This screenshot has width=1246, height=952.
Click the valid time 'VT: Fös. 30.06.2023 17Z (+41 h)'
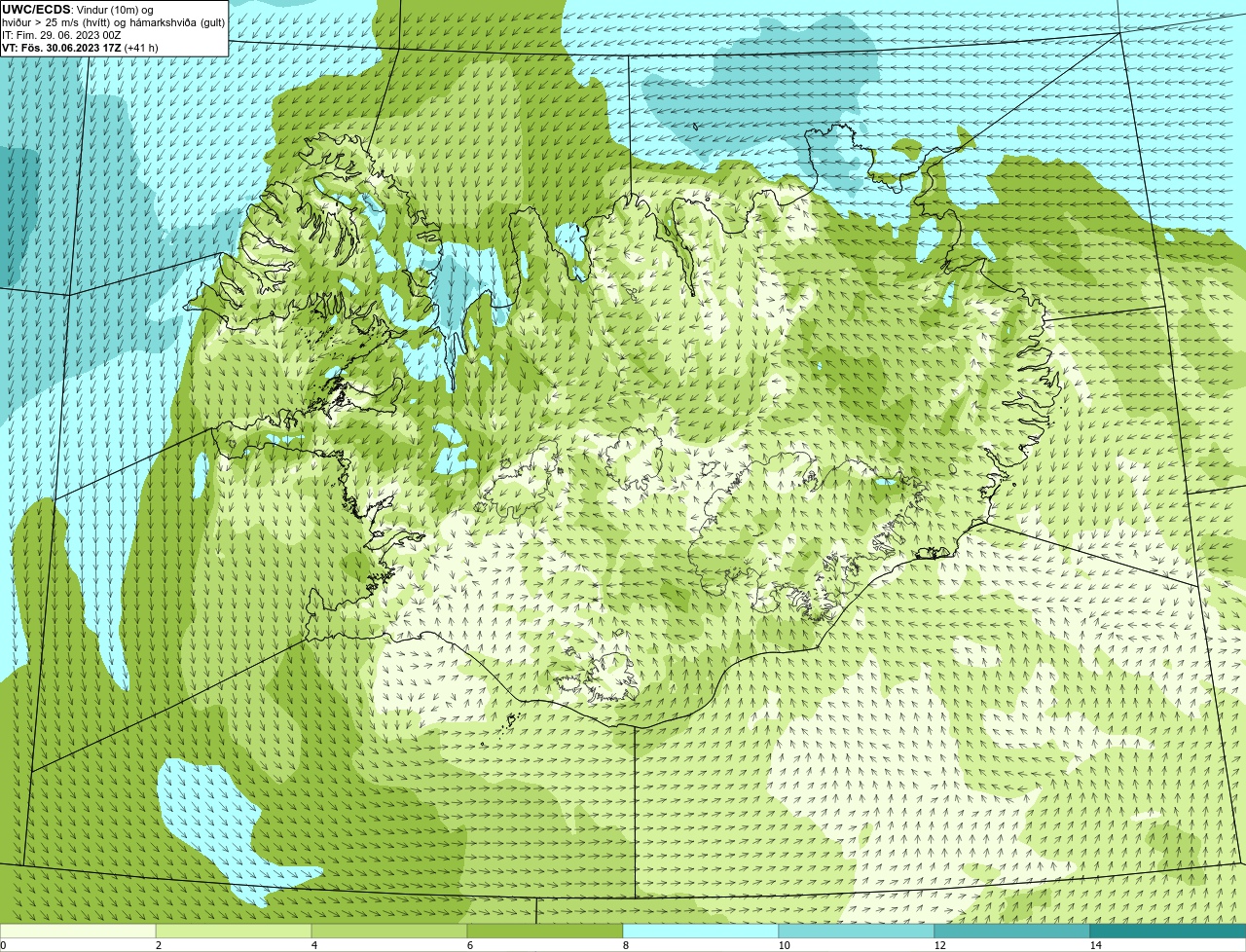click(80, 48)
